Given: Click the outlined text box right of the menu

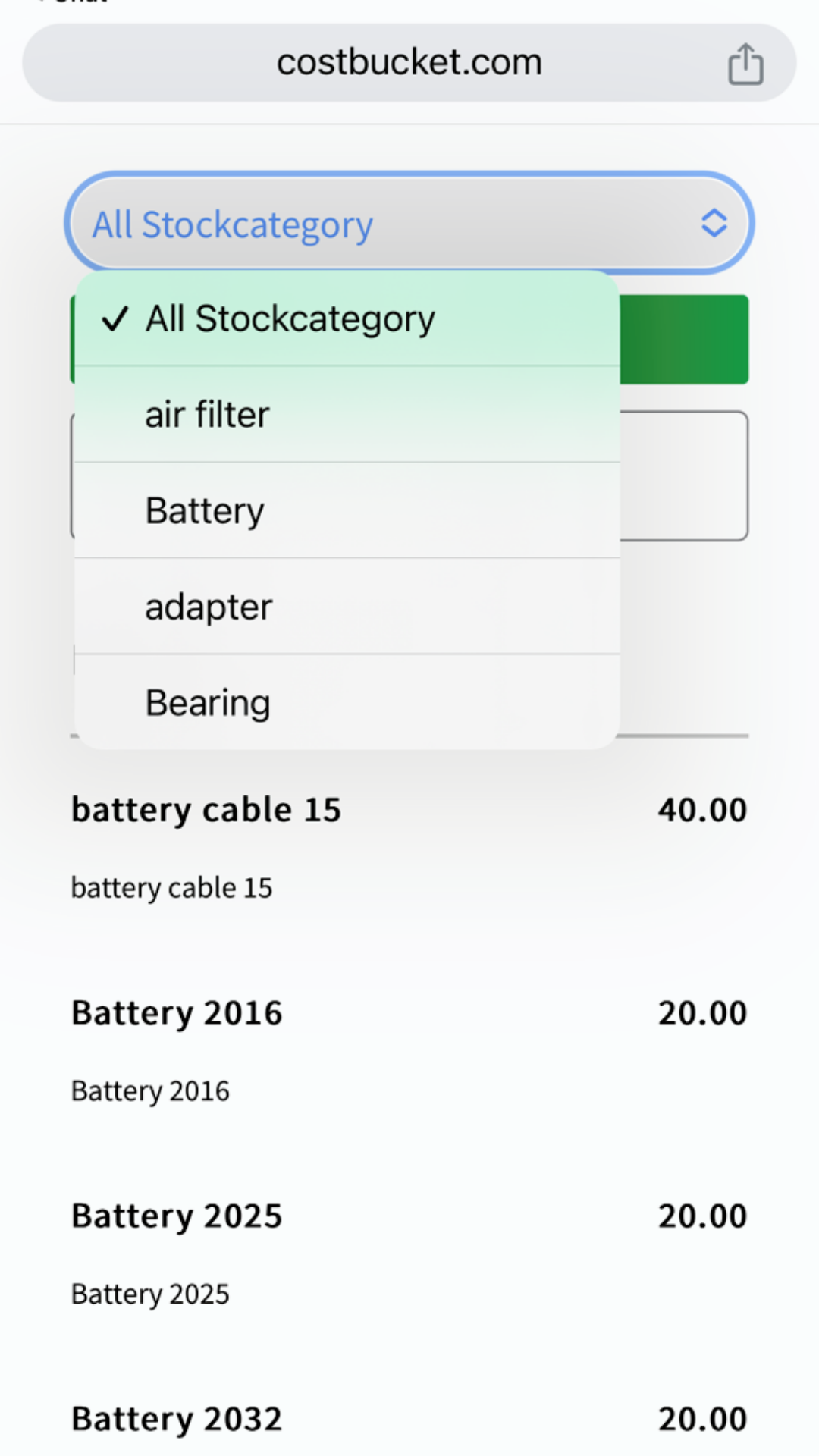Looking at the screenshot, I should point(684,476).
